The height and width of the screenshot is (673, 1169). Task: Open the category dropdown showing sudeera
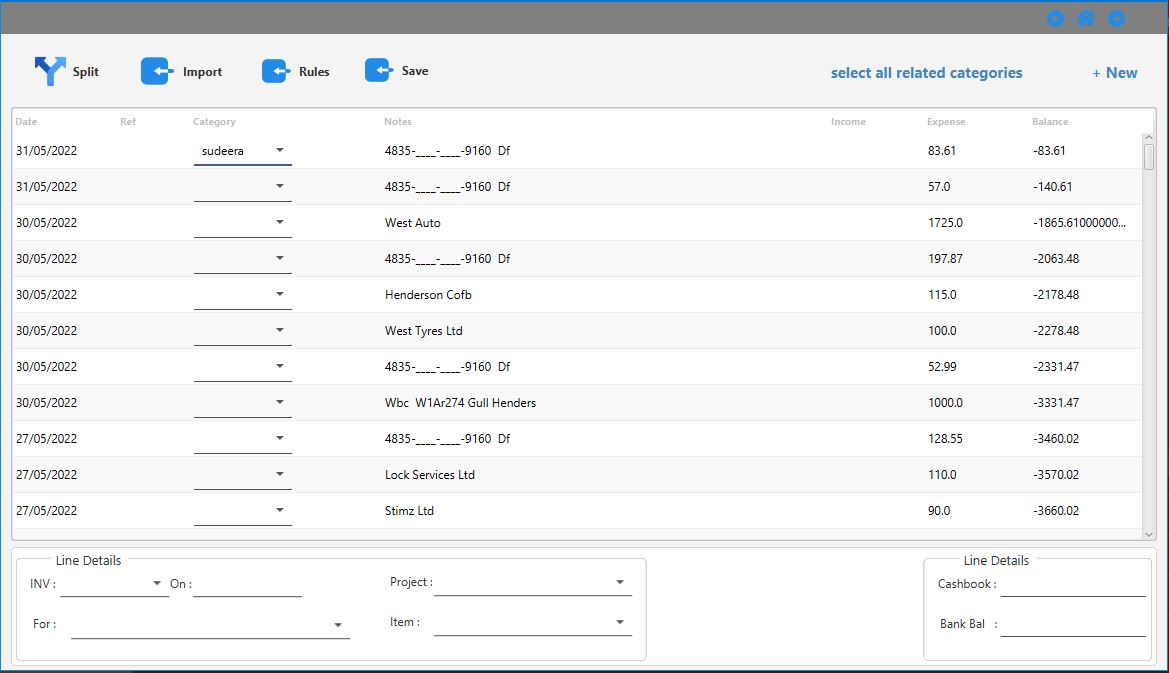280,151
